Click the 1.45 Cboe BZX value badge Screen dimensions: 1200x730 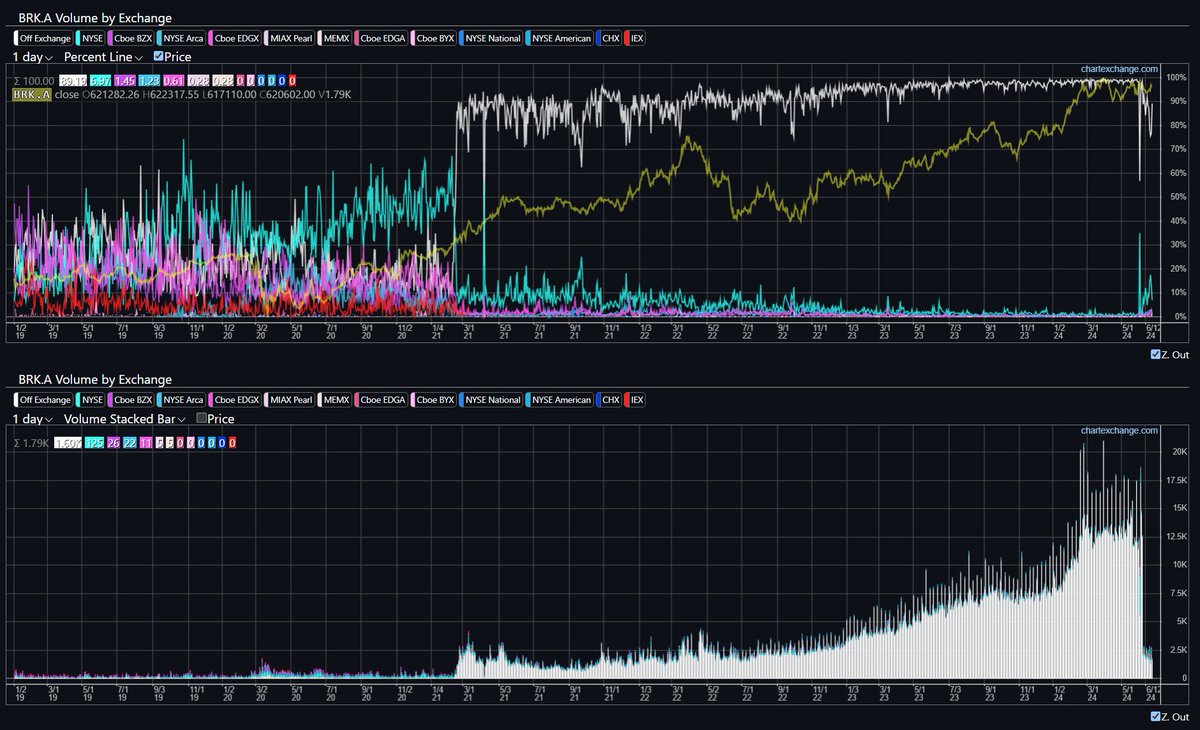pos(124,80)
